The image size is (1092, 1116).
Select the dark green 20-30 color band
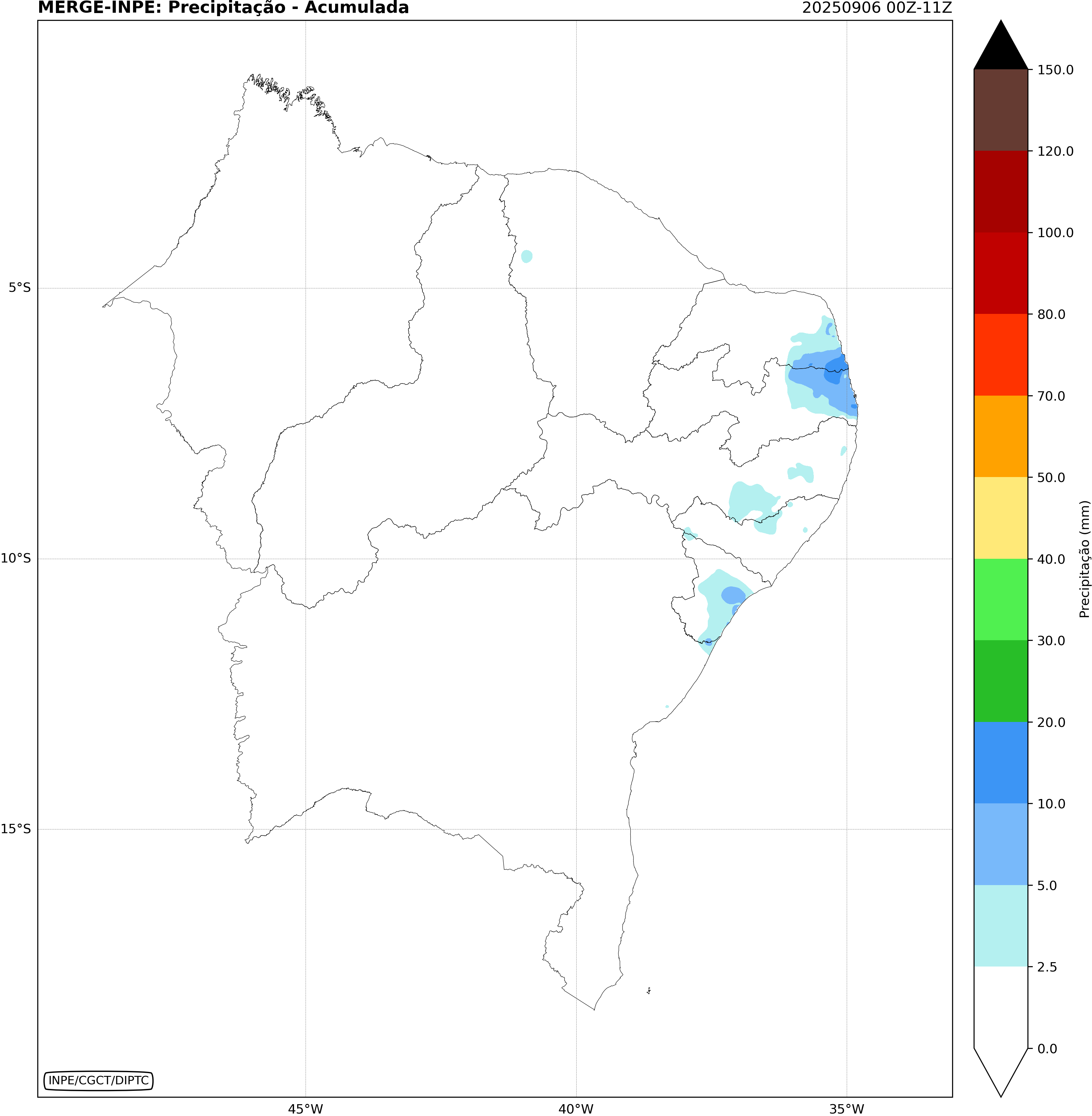(1001, 681)
